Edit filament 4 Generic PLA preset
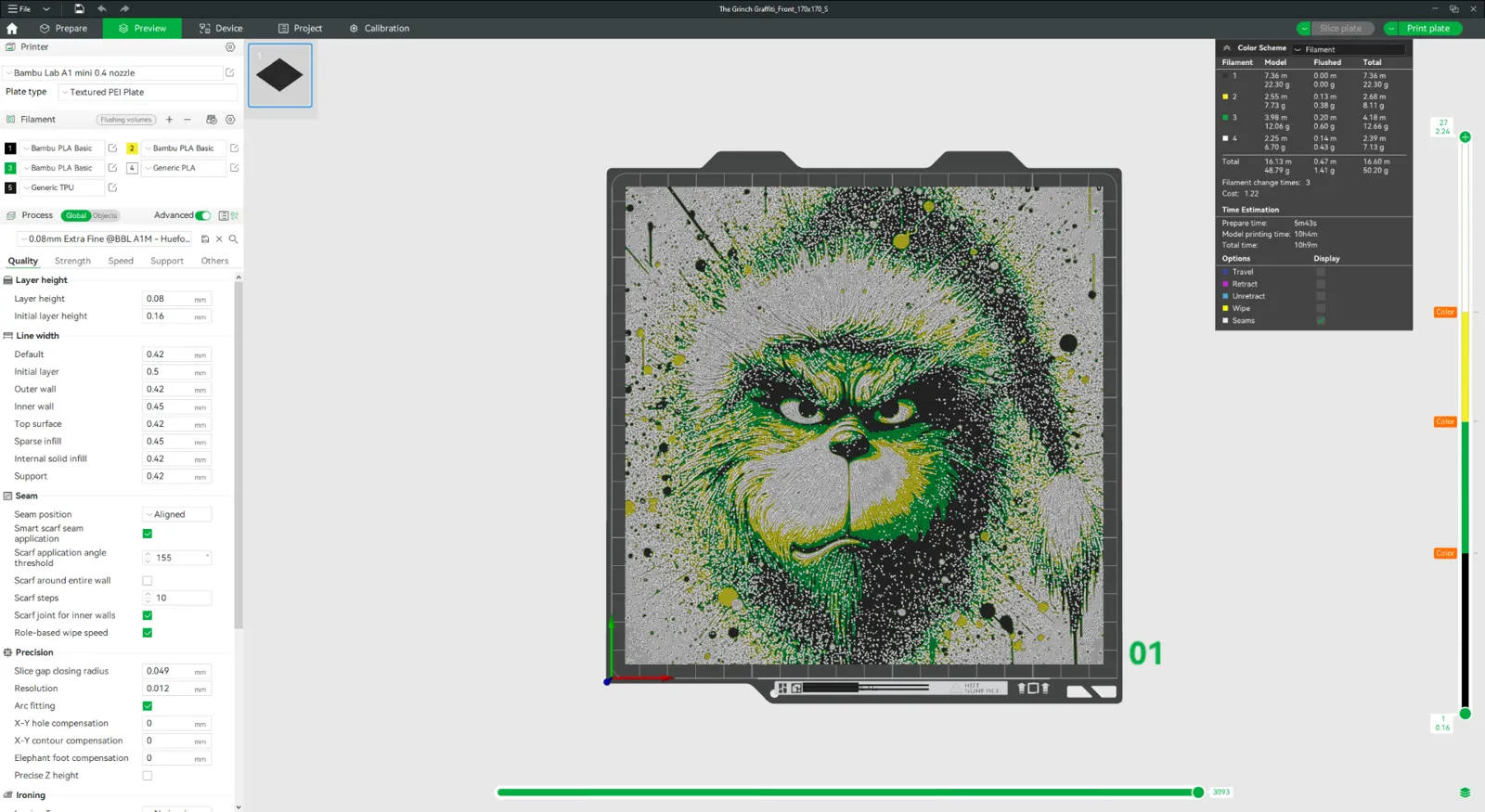 (x=234, y=168)
